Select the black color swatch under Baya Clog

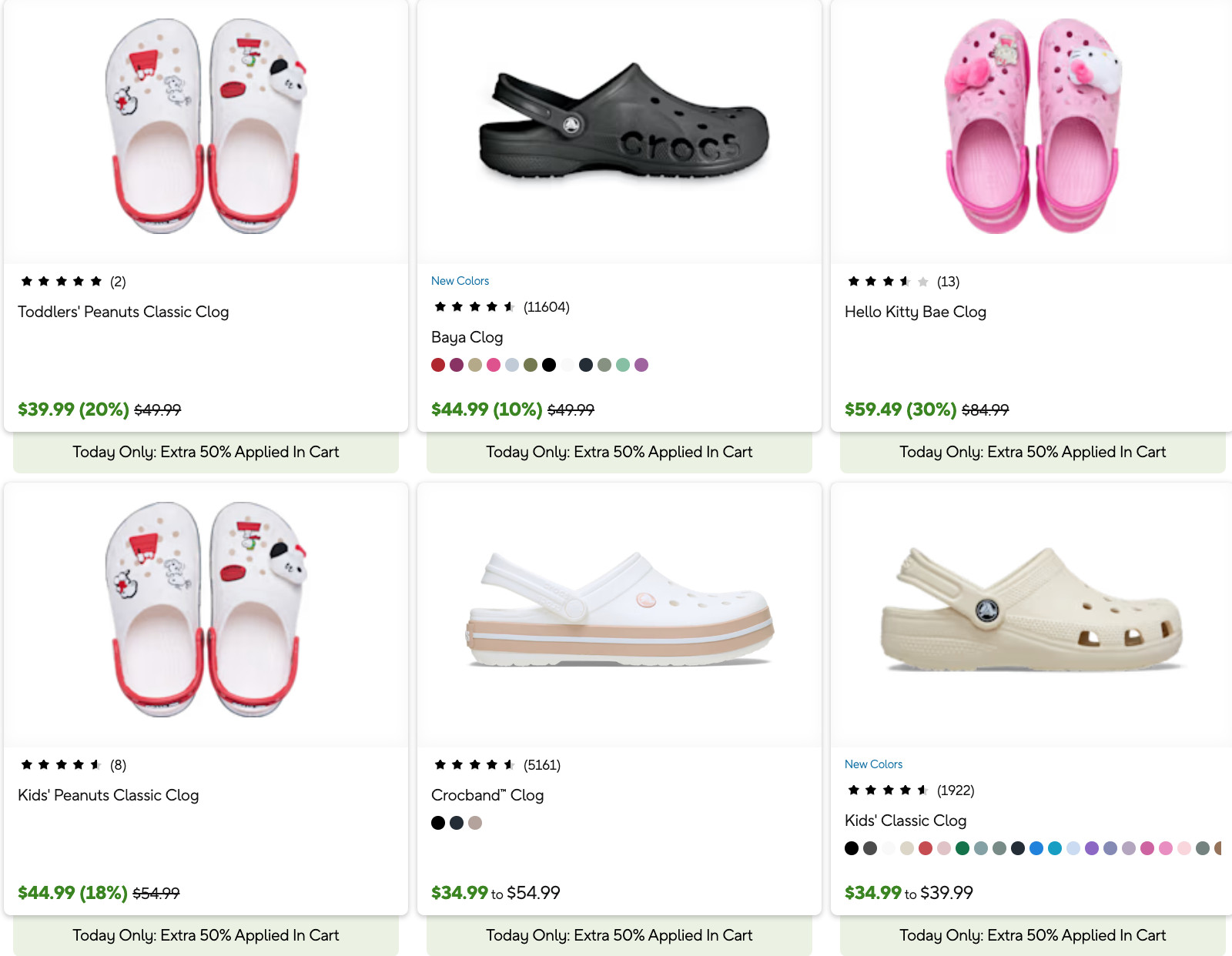549,365
